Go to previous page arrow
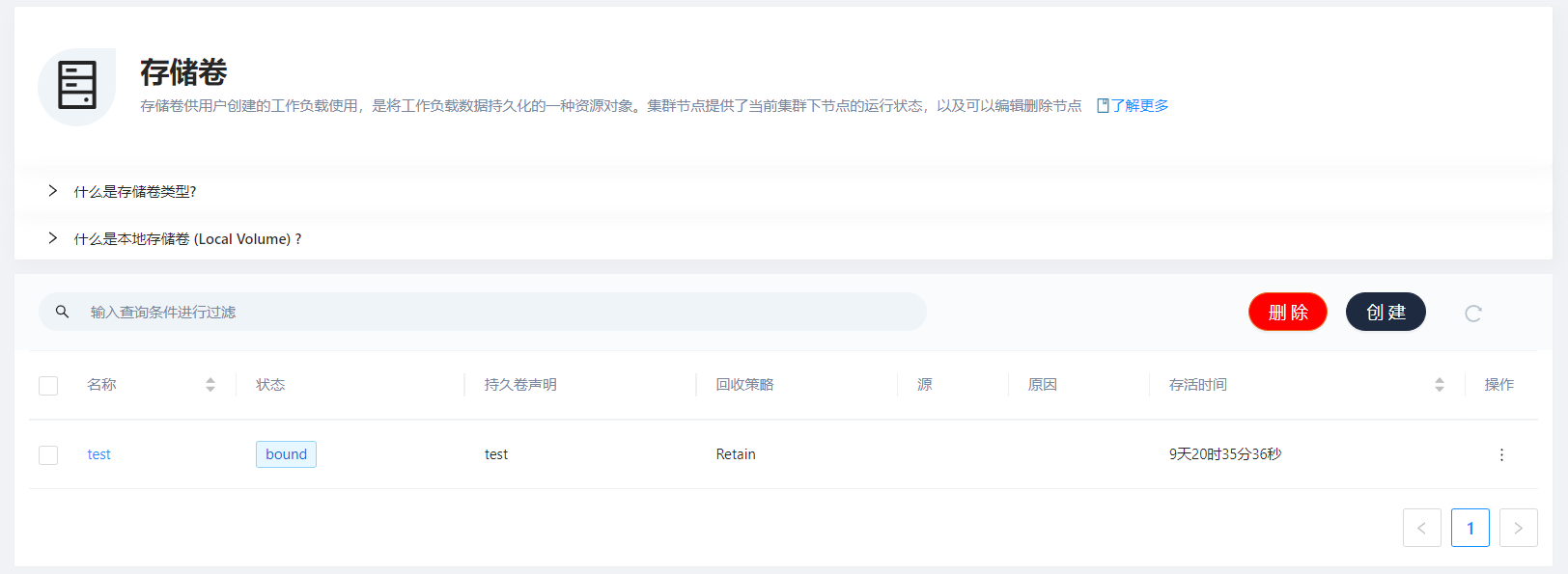The height and width of the screenshot is (574, 1568). click(x=1422, y=528)
